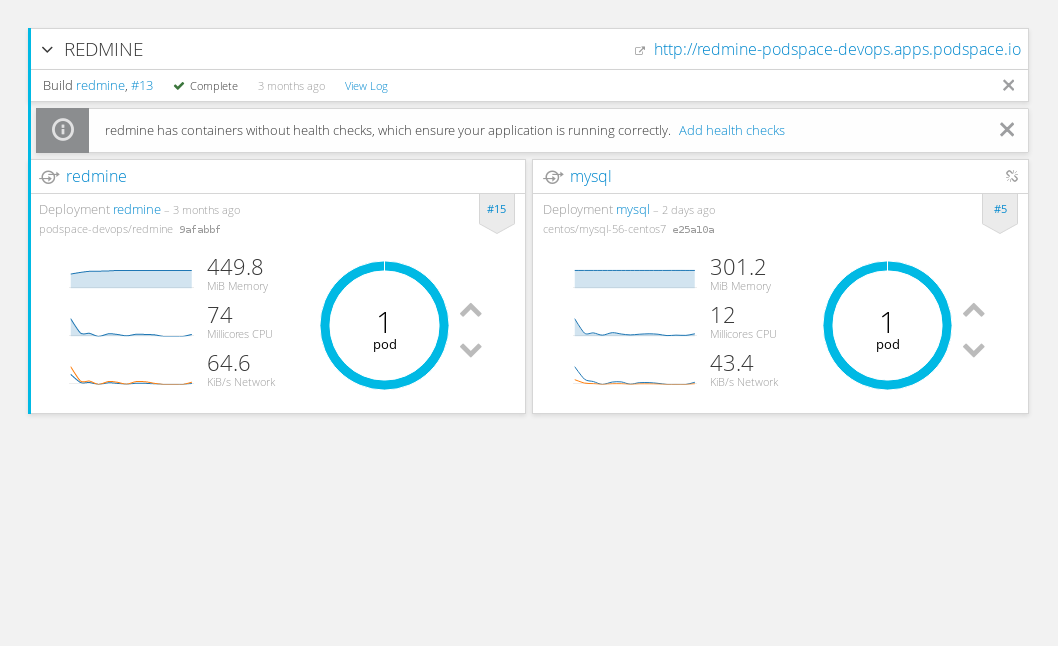
Task: Open mysql deployment #5 tag
Action: (x=1000, y=209)
